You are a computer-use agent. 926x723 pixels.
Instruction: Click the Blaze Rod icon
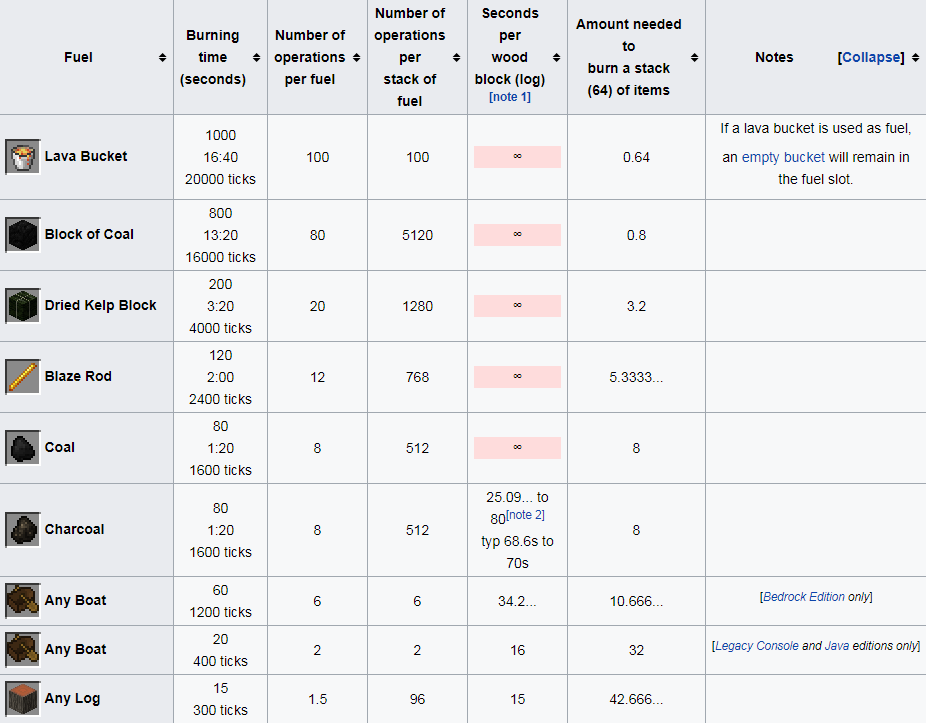point(22,377)
